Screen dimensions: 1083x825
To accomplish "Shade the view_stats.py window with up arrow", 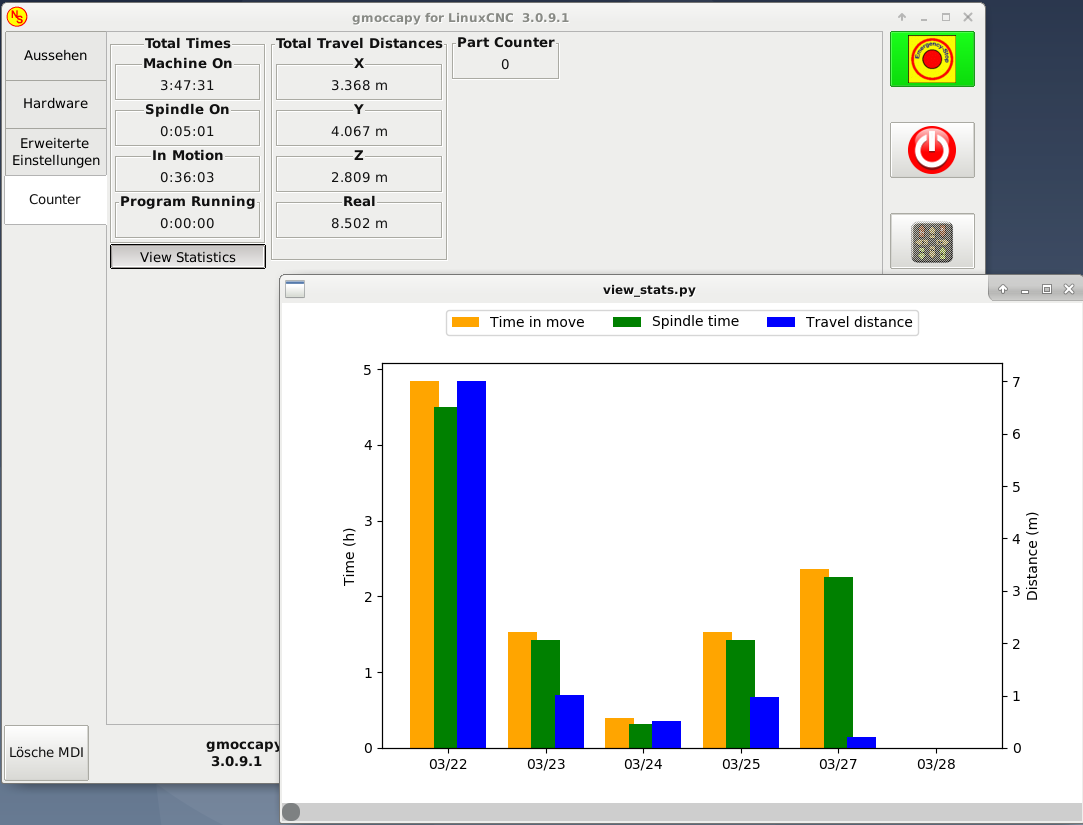I will point(1003,289).
